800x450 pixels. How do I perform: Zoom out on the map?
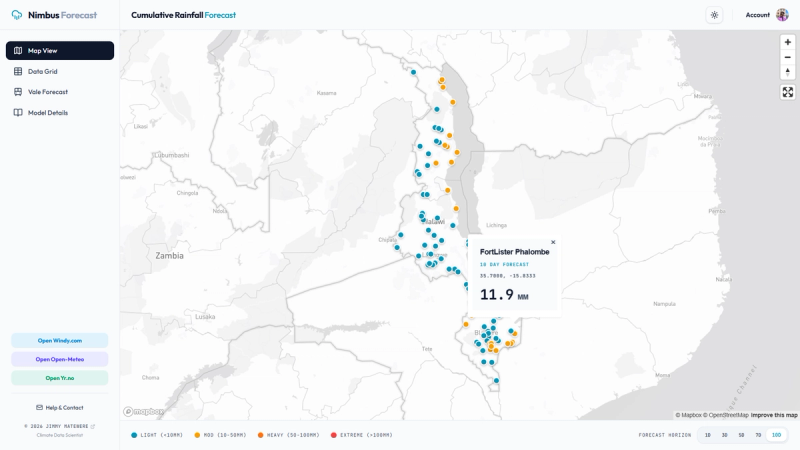click(x=788, y=57)
